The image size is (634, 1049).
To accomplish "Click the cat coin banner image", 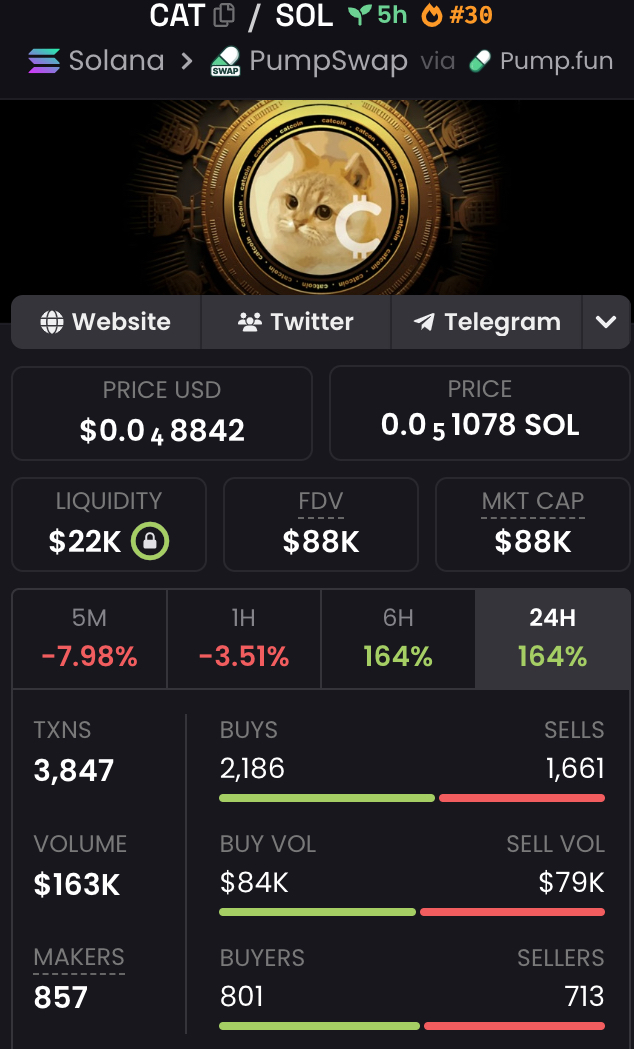I will (x=317, y=198).
